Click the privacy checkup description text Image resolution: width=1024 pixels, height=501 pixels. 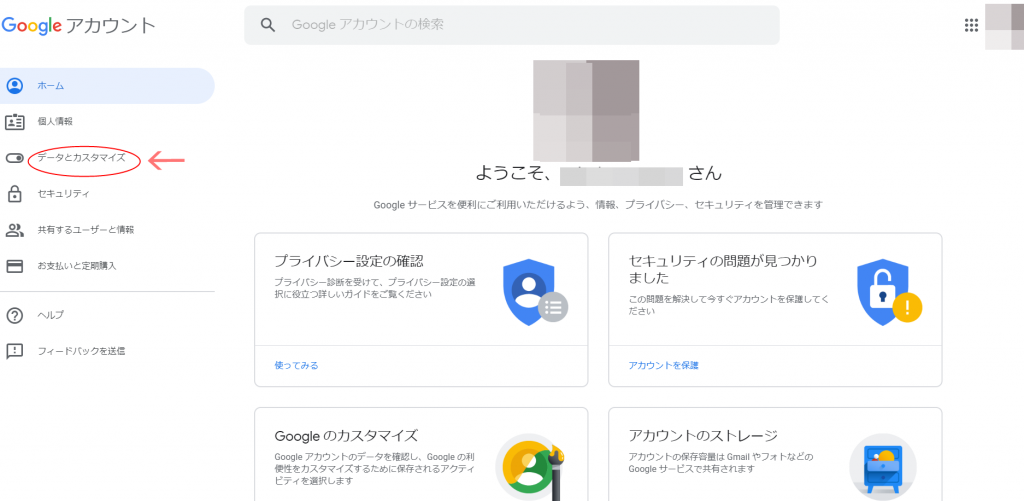click(374, 289)
